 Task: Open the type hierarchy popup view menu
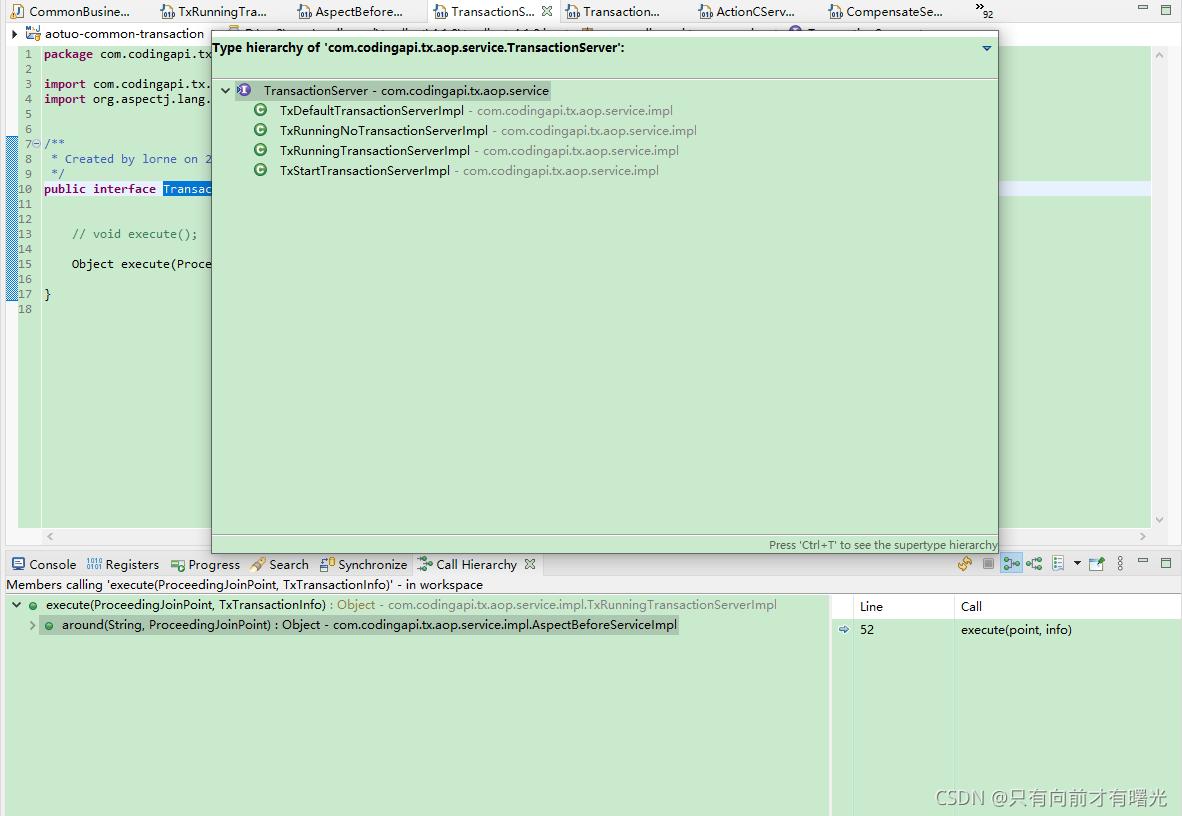pos(986,48)
